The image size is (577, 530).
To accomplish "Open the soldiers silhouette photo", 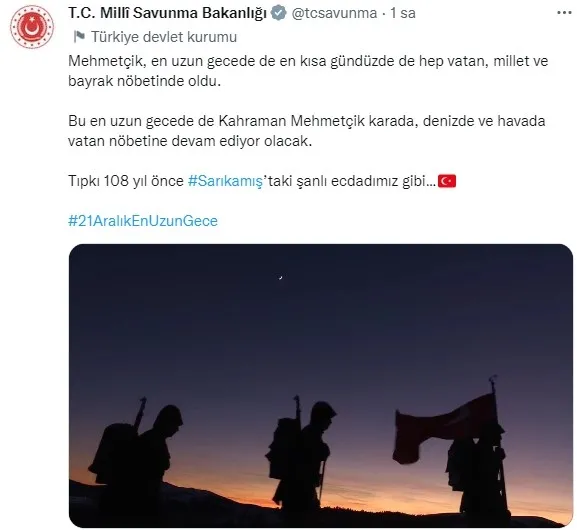I will [x=321, y=386].
